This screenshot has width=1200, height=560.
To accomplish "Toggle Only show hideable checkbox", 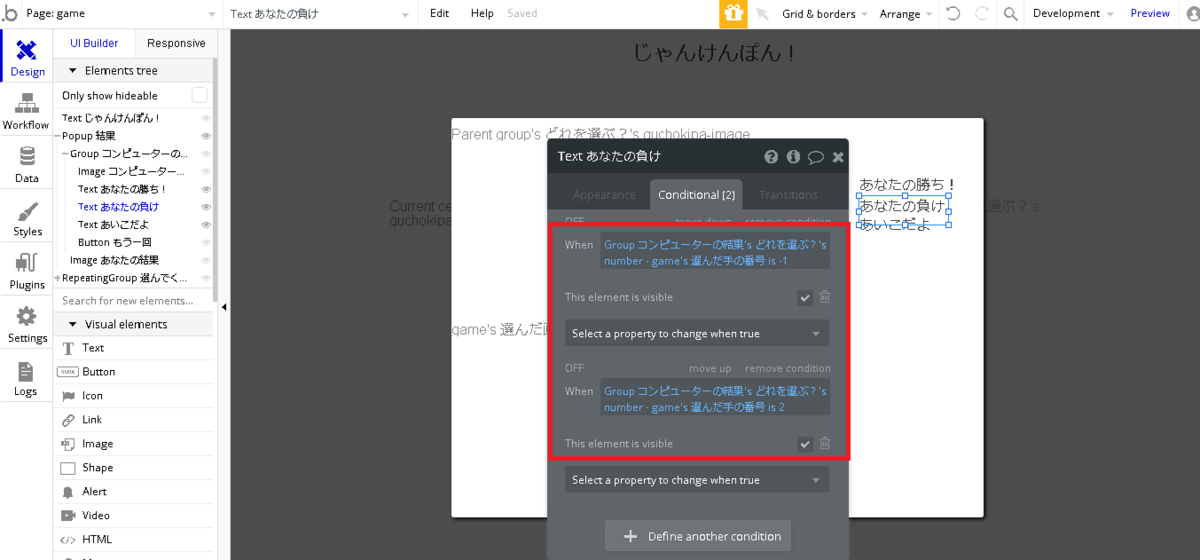I will pyautogui.click(x=200, y=95).
